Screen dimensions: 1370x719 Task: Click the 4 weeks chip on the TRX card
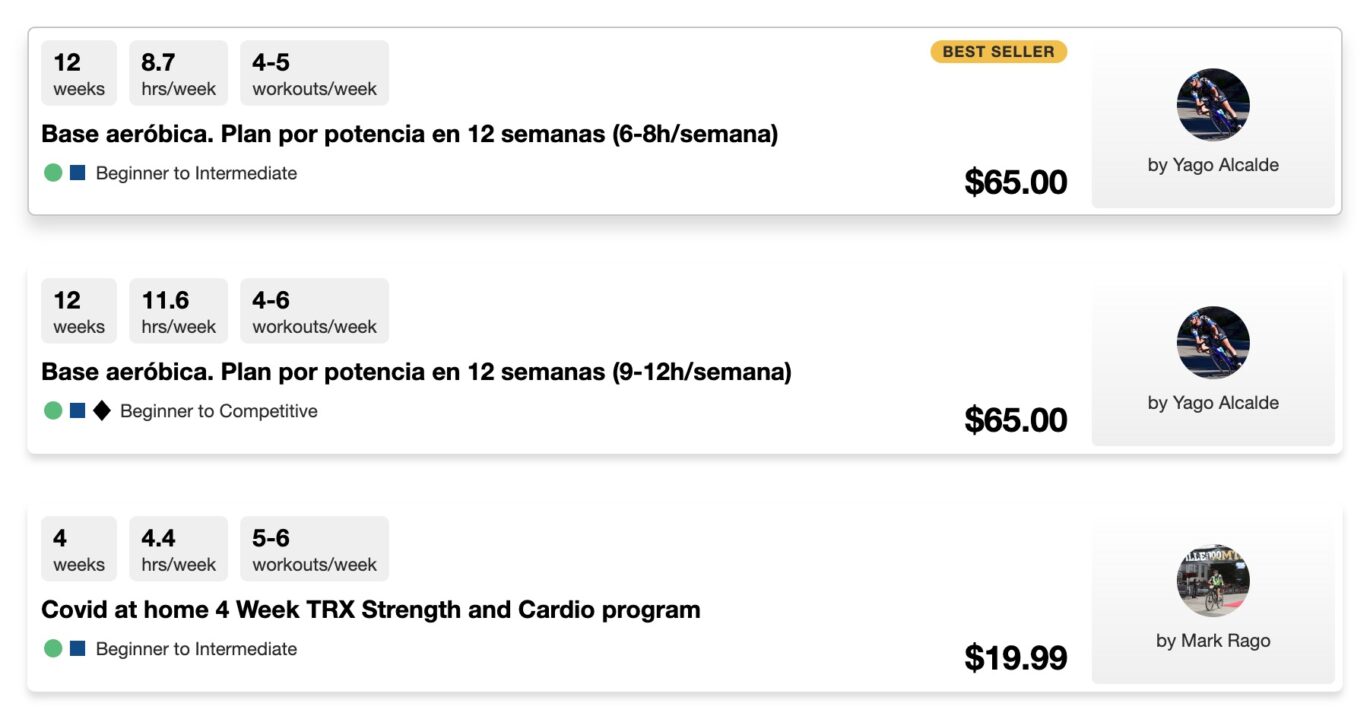(x=78, y=547)
